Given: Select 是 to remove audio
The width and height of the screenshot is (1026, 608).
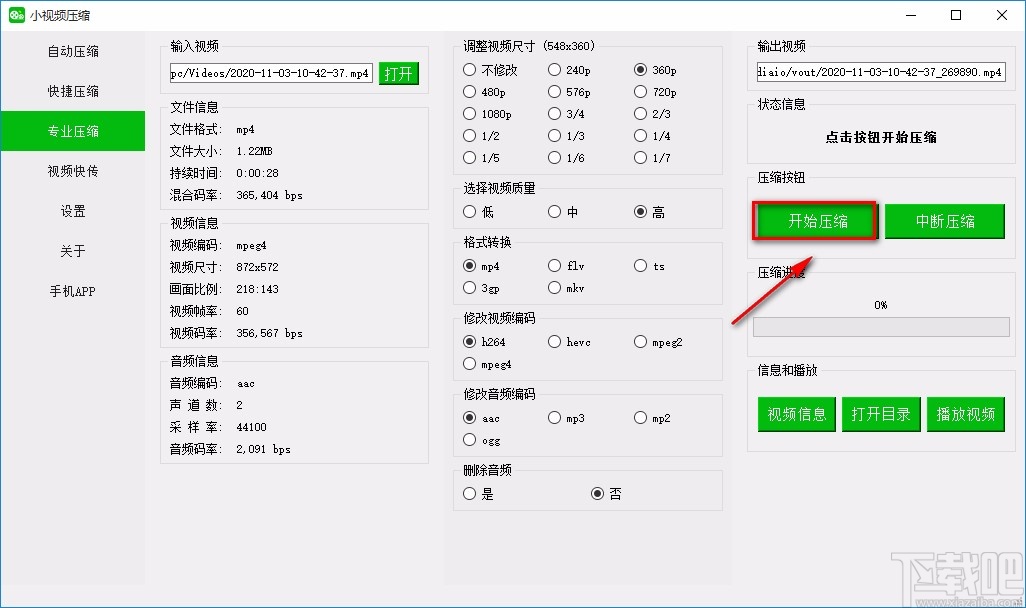Looking at the screenshot, I should 478,493.
